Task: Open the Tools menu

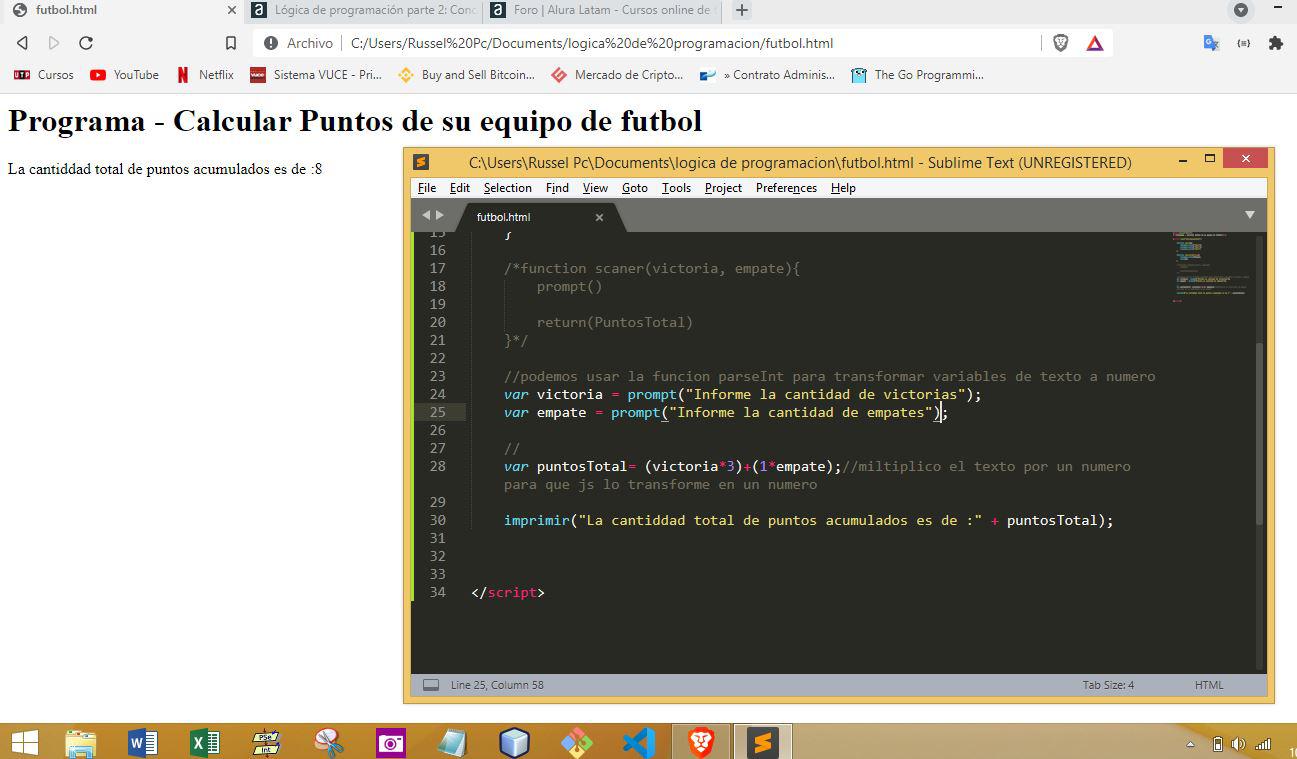Action: (x=676, y=188)
